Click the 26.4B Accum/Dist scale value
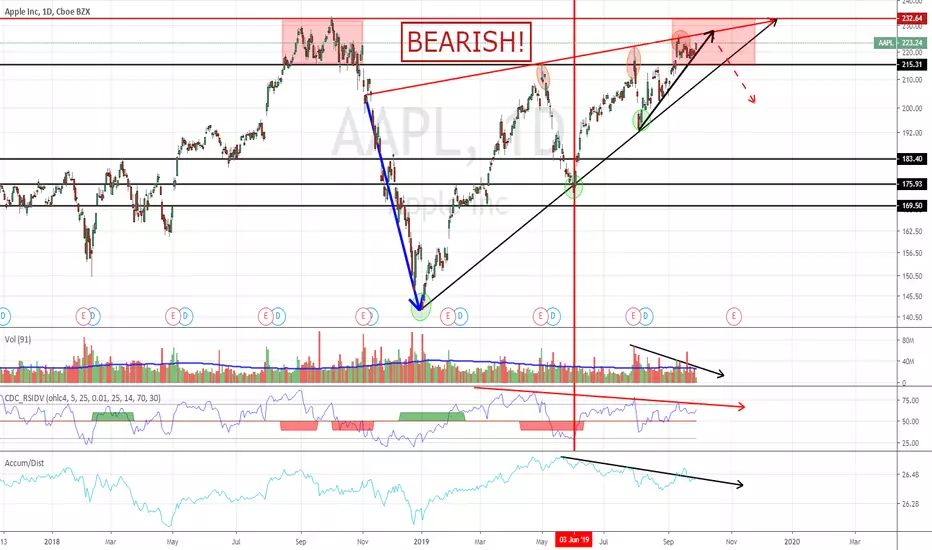This screenshot has height=550, width=932. (x=911, y=474)
